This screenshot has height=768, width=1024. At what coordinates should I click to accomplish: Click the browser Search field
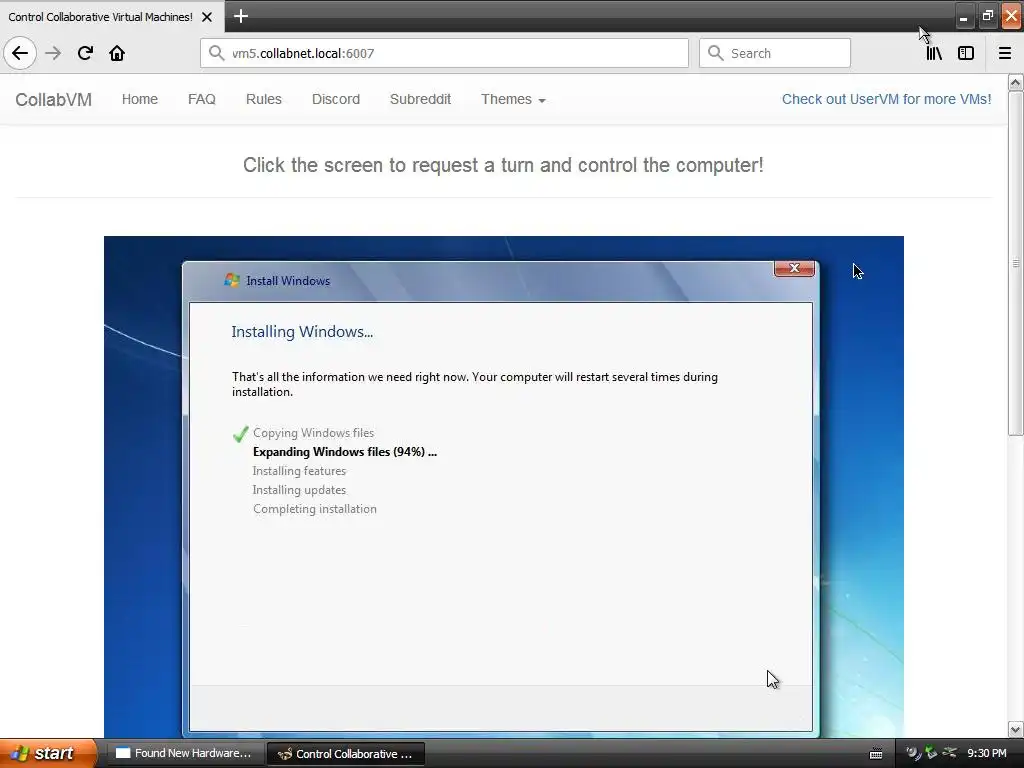pos(775,53)
